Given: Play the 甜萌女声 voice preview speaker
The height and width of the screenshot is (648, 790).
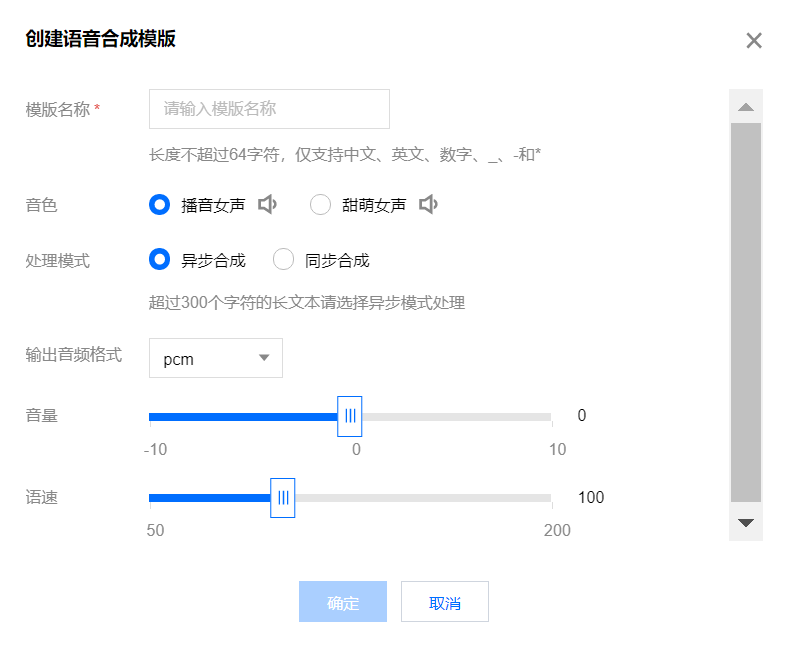Looking at the screenshot, I should tap(428, 205).
